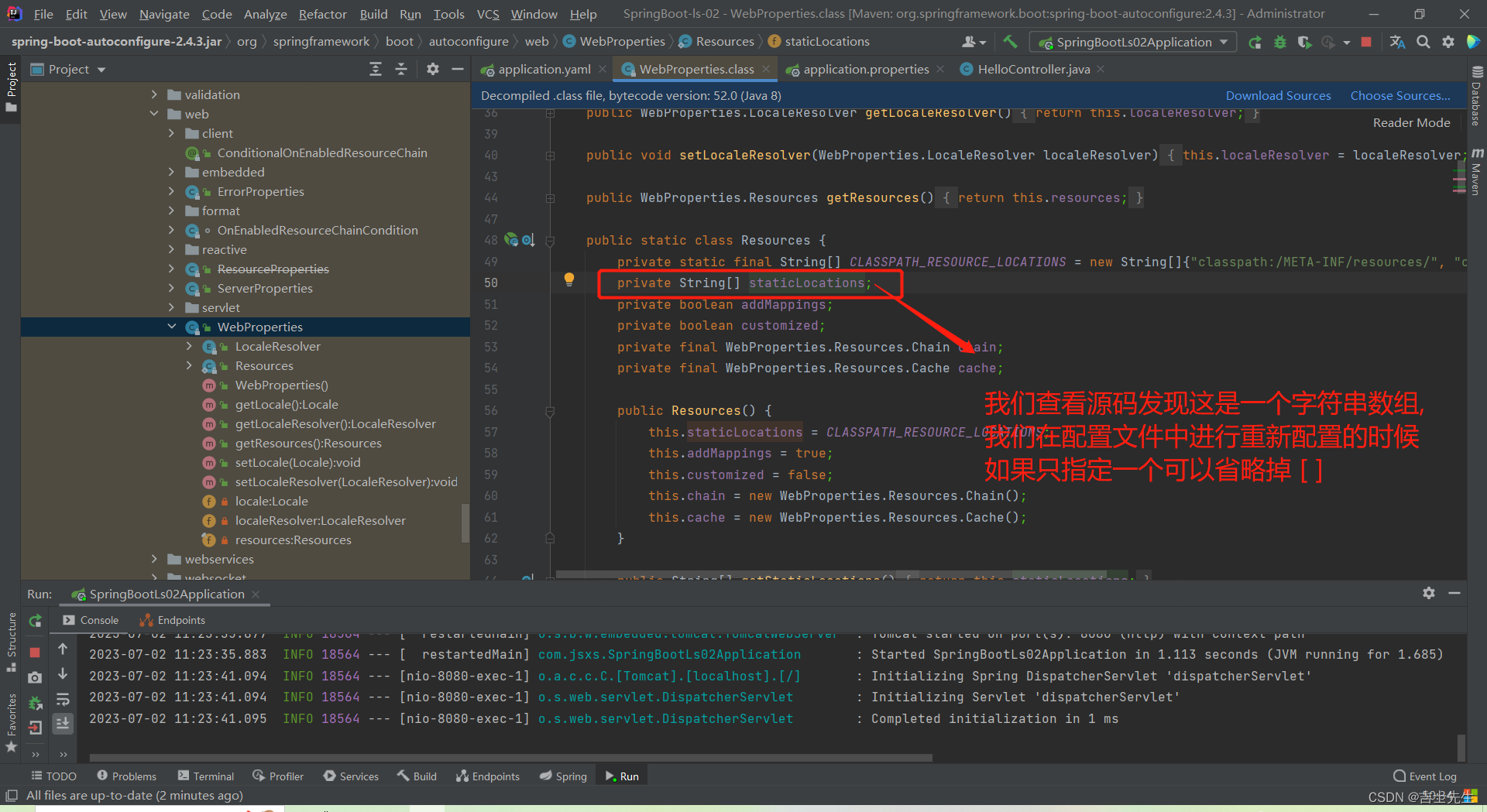This screenshot has width=1487, height=812.
Task: Click the Build project hammer icon
Action: tap(1010, 42)
